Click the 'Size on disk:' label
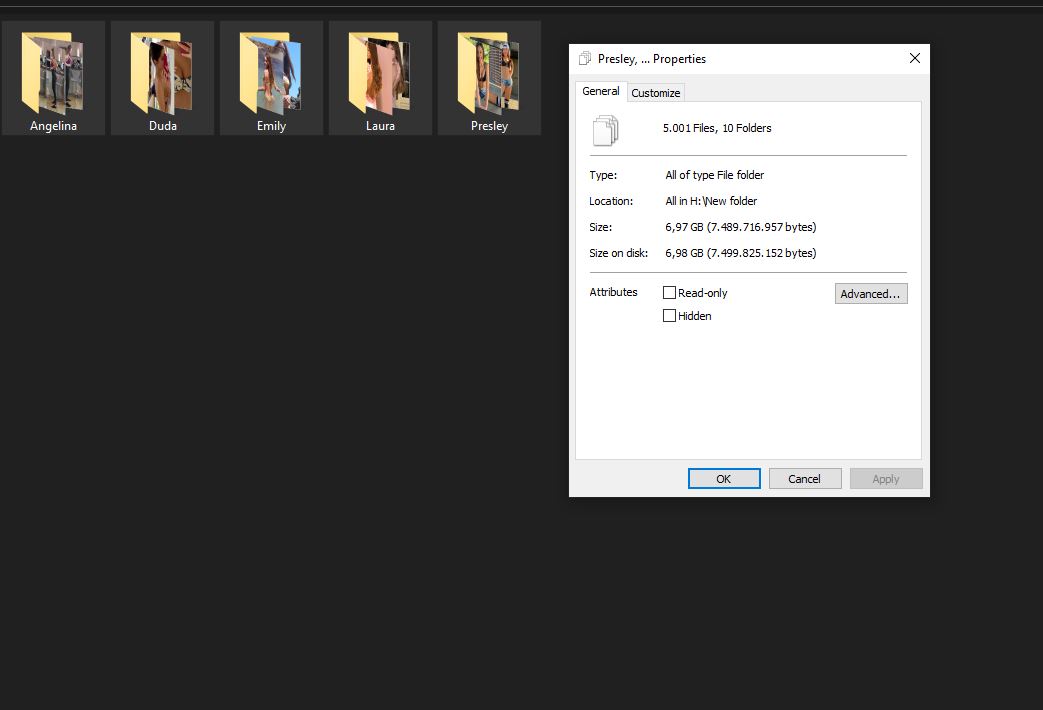Image resolution: width=1043 pixels, height=710 pixels. (619, 253)
